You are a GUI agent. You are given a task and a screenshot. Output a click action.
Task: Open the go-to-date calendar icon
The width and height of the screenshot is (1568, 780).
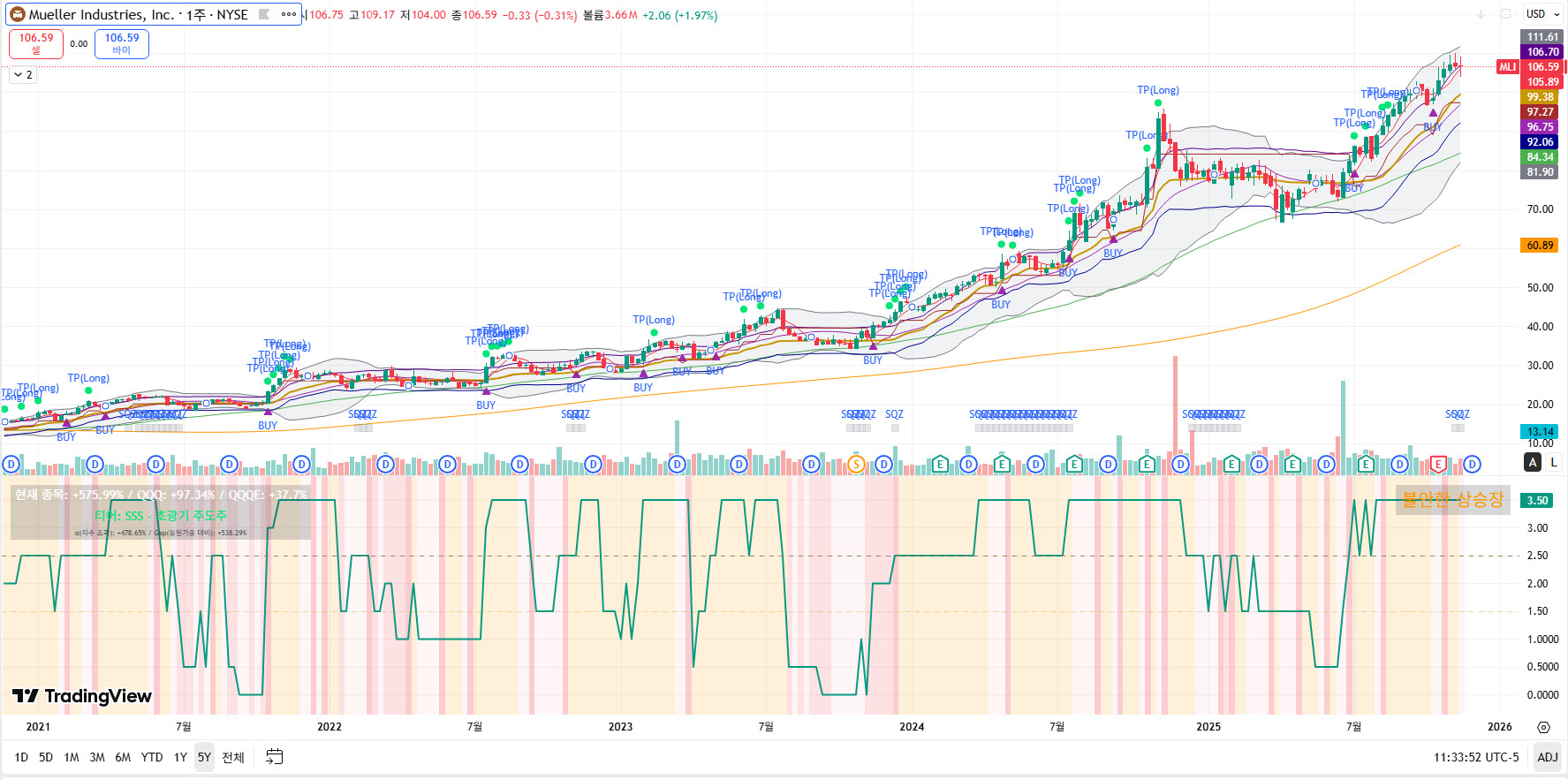(275, 757)
